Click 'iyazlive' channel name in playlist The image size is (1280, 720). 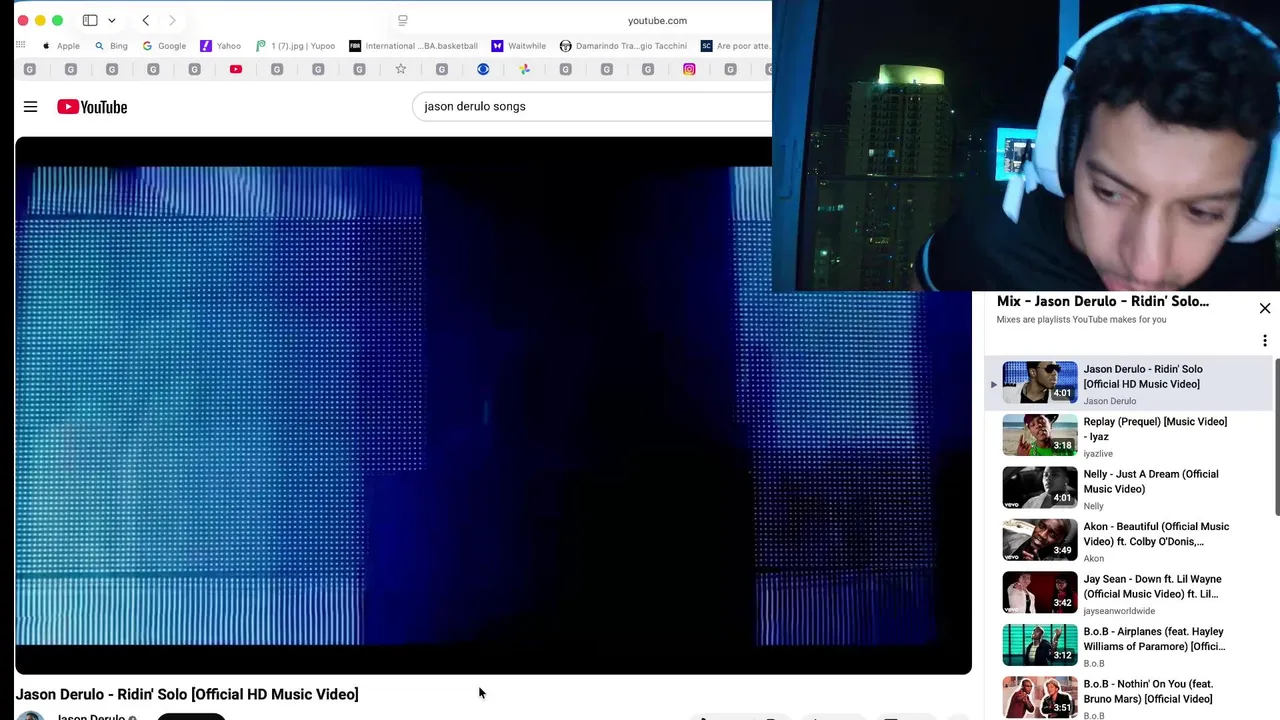click(1098, 454)
